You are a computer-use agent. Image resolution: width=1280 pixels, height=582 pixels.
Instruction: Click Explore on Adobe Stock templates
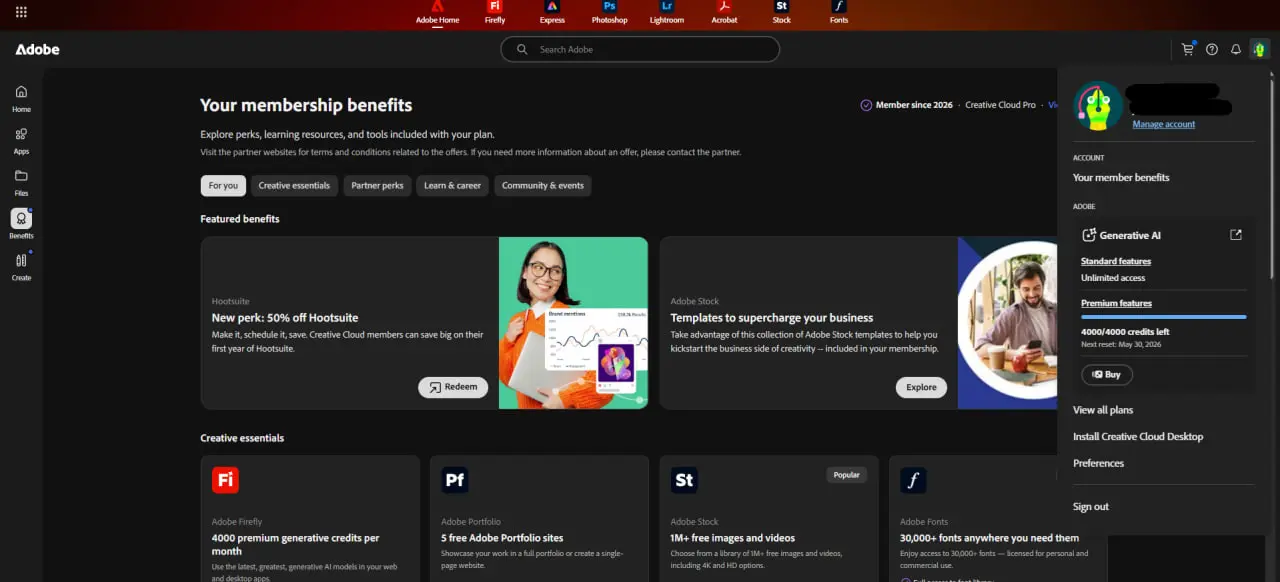pyautogui.click(x=921, y=387)
